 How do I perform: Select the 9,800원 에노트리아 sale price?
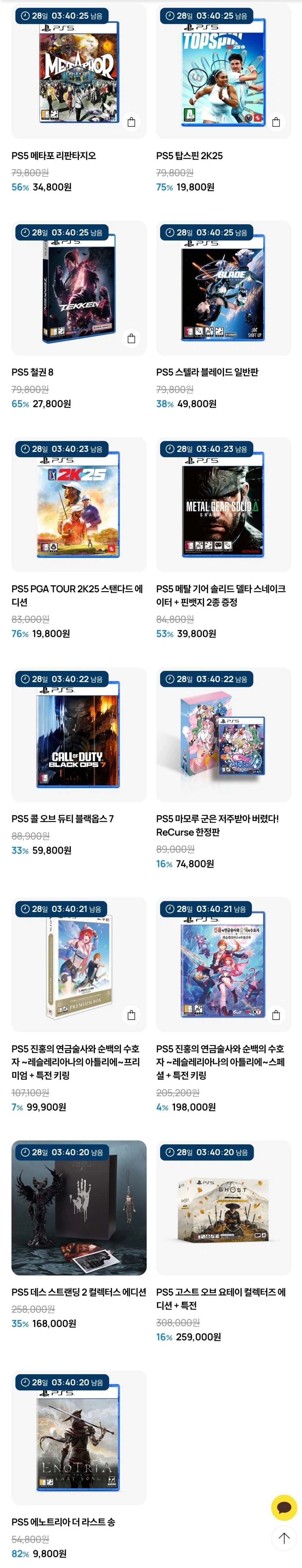(x=50, y=1553)
